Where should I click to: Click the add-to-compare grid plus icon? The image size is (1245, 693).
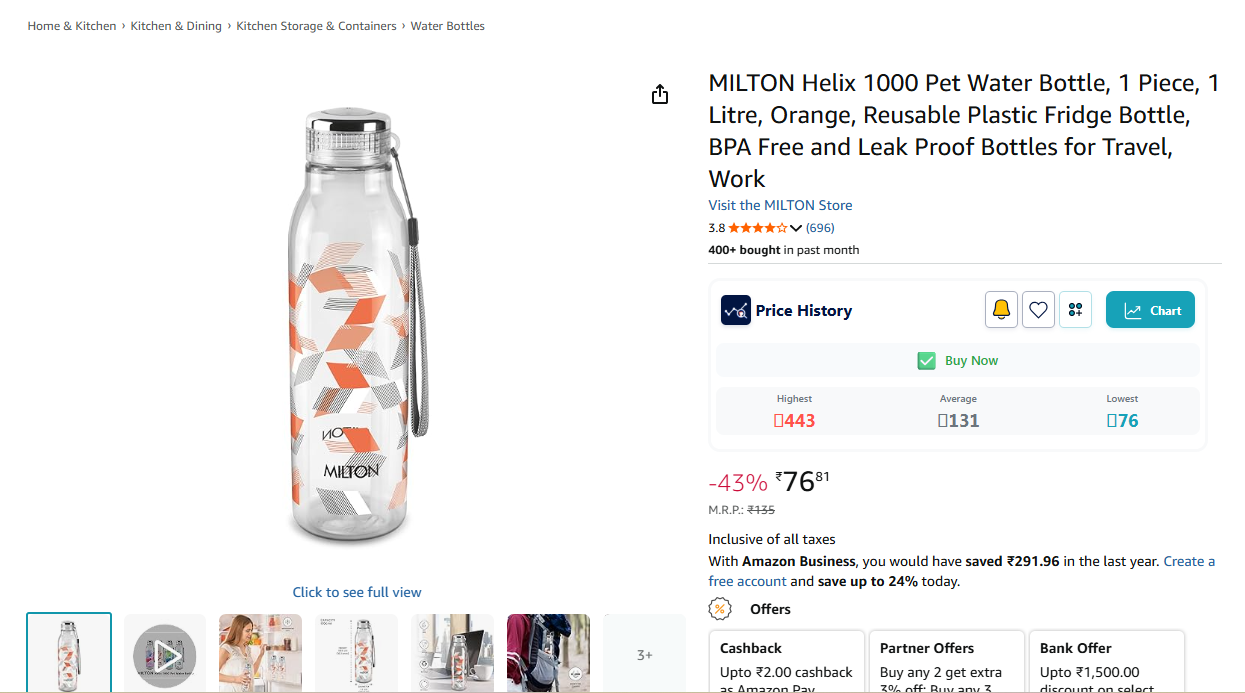1075,310
